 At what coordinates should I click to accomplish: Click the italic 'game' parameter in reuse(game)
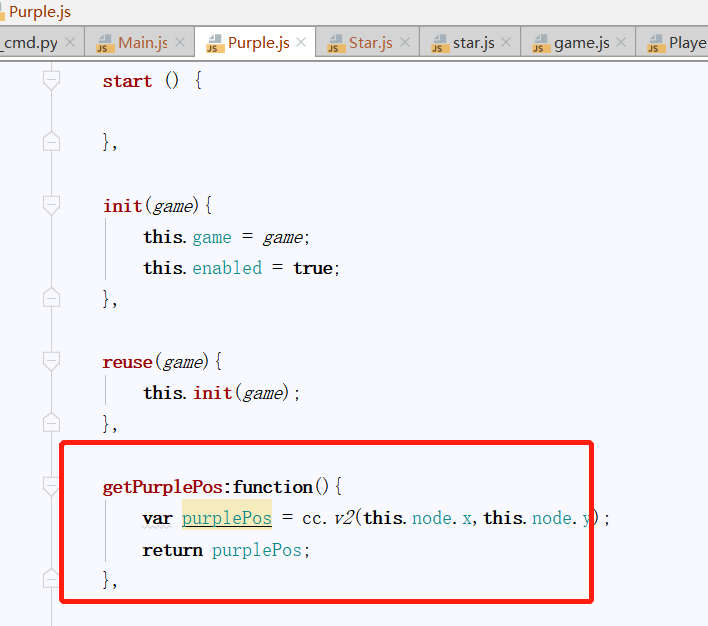[183, 362]
